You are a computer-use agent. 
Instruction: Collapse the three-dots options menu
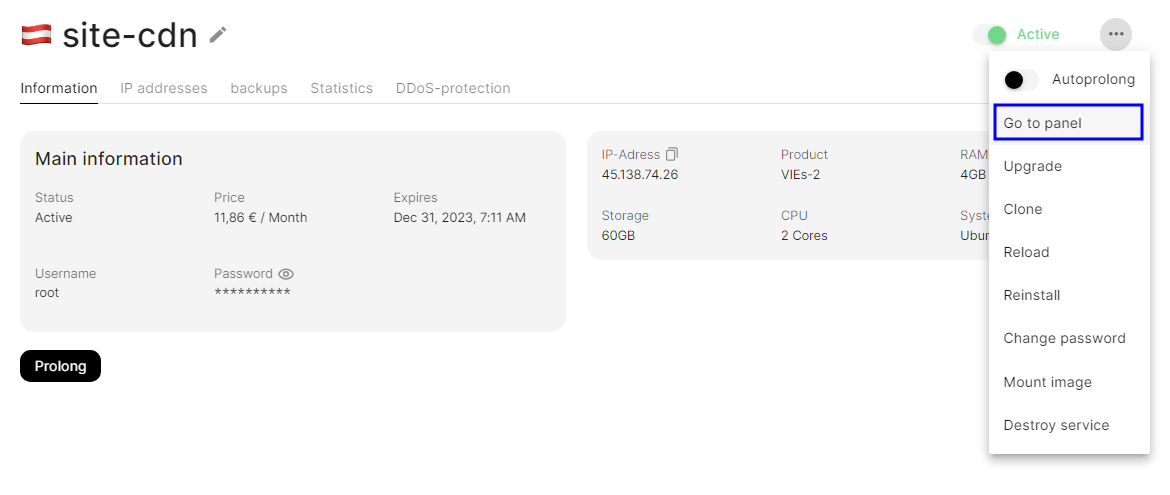click(x=1116, y=35)
